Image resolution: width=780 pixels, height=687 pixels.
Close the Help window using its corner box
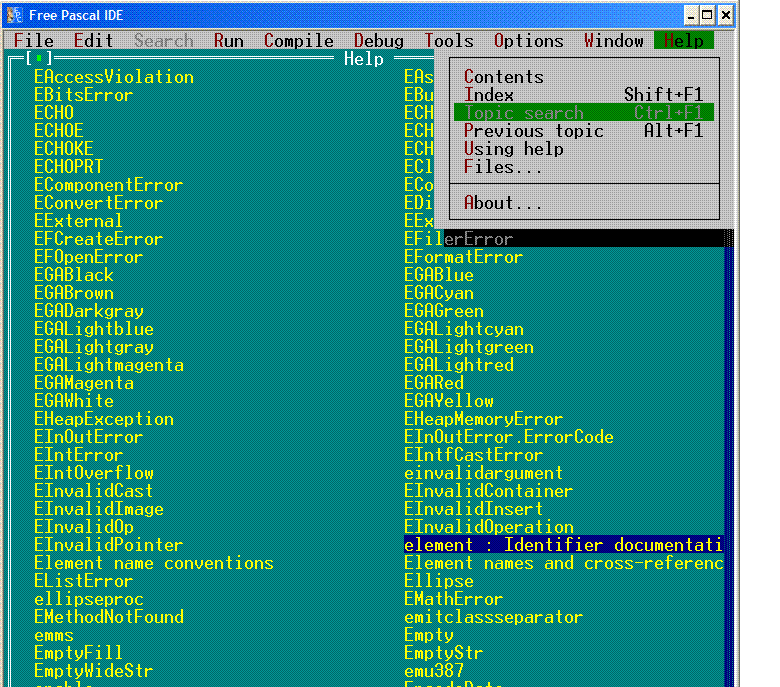pos(37,59)
